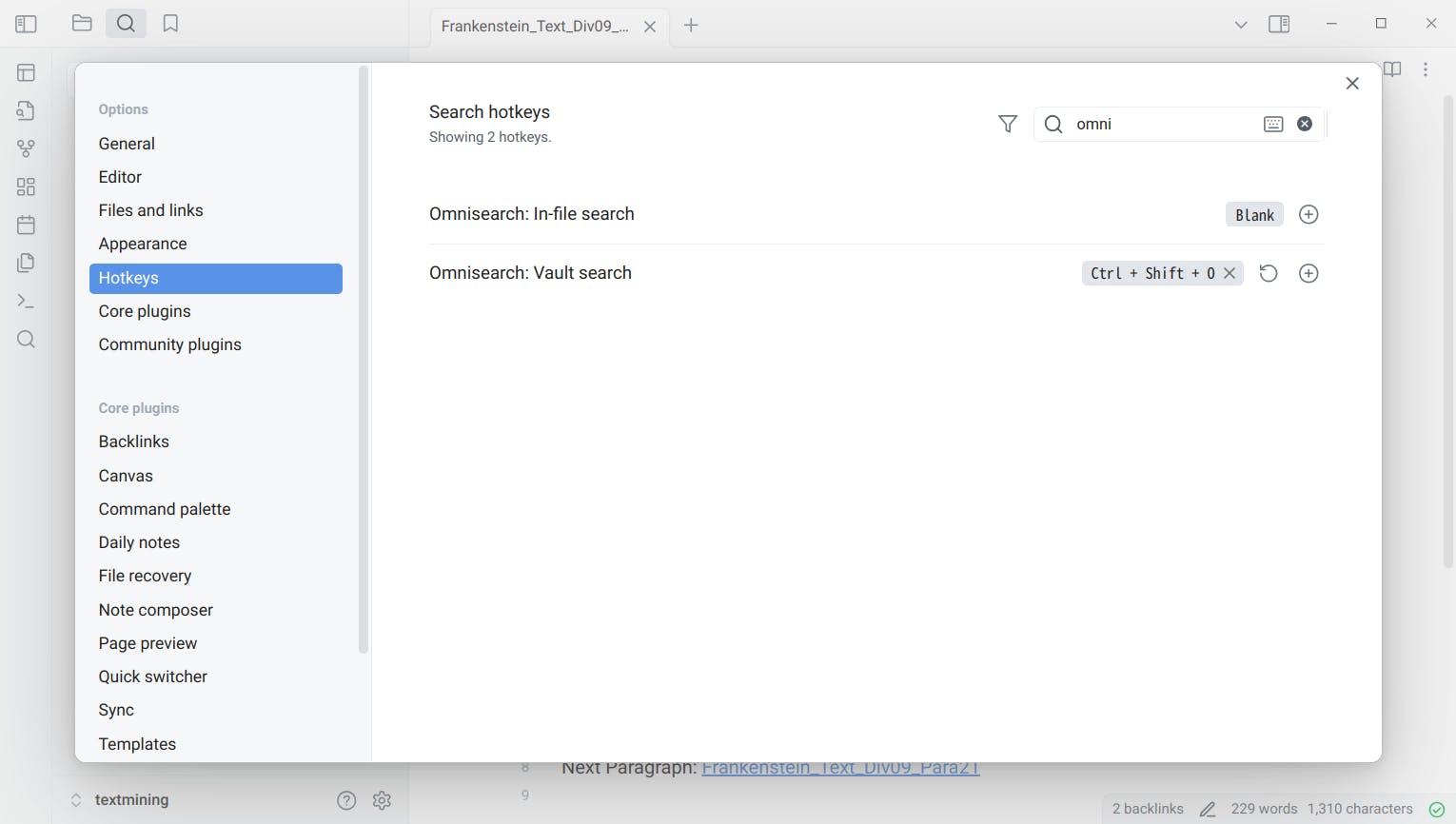Select the search tab icon in sidebar header

(x=126, y=24)
